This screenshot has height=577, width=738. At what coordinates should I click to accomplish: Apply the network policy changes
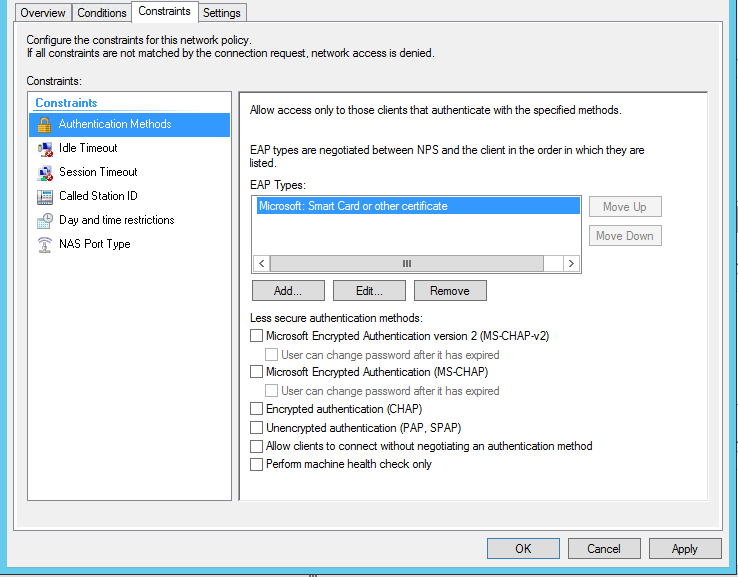685,549
